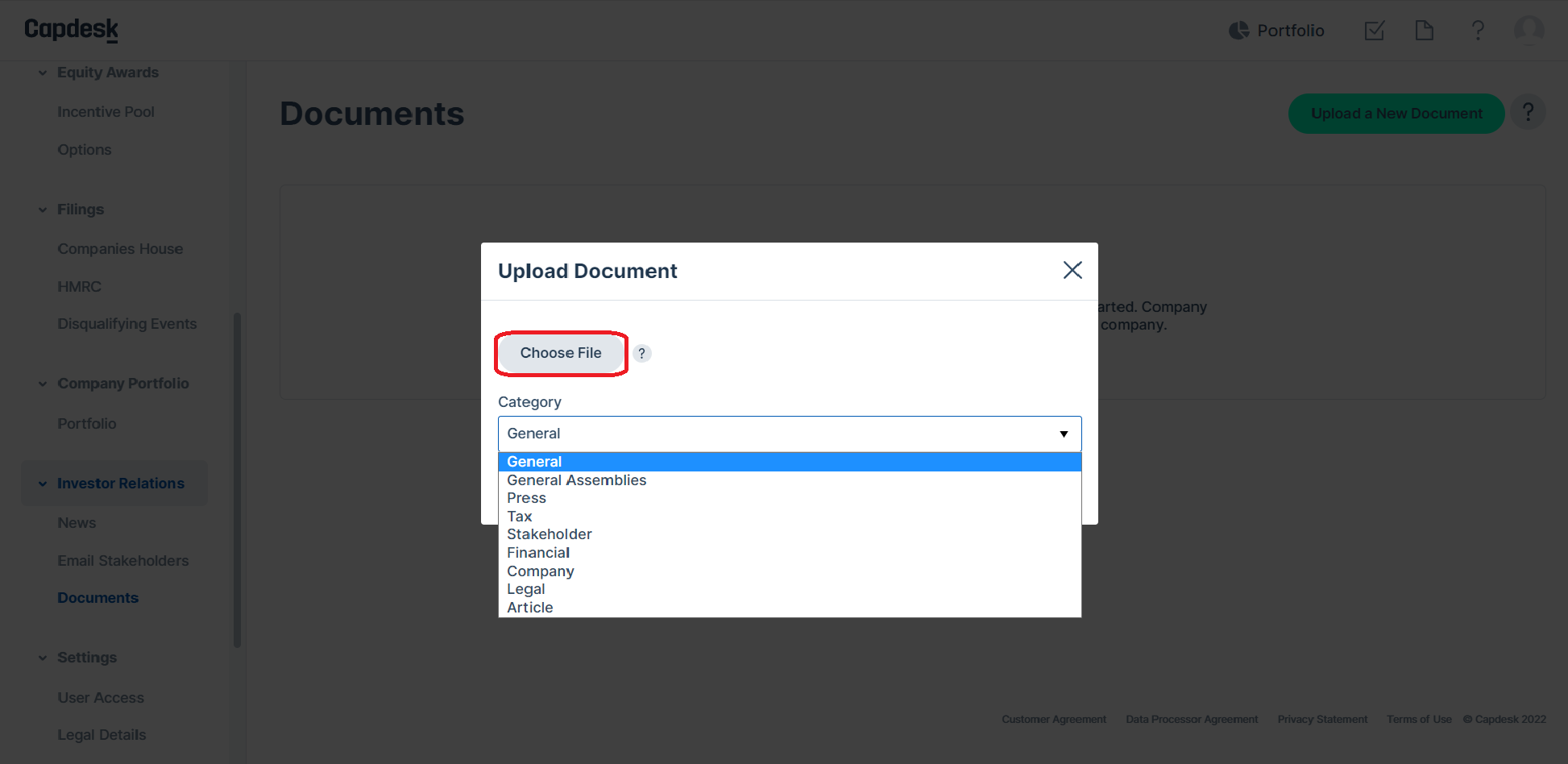
Task: Open User Access settings
Action: 101,698
